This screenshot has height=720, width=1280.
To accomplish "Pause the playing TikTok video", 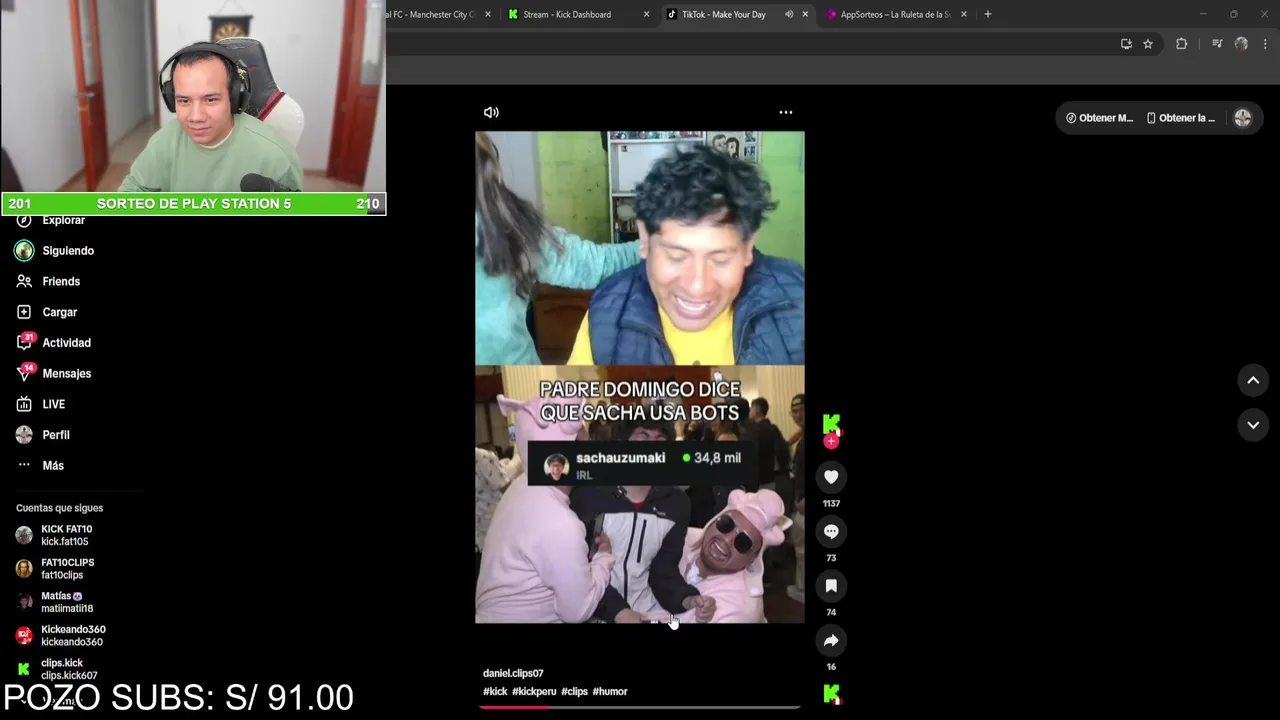I will coord(640,377).
